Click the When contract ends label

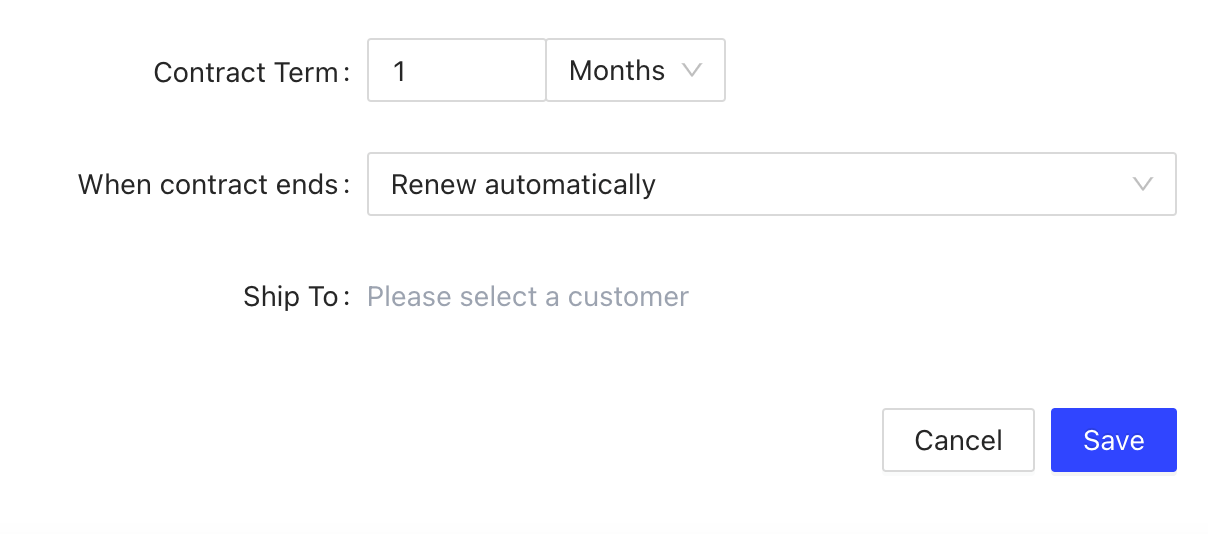(x=208, y=185)
